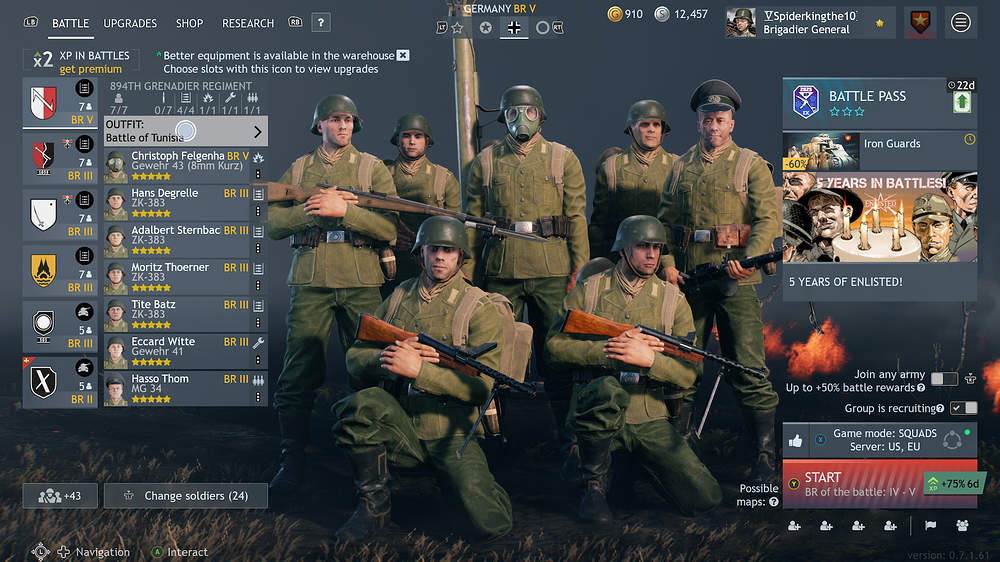The image size is (1000, 562).
Task: Open the hamburger main menu icon
Action: click(x=960, y=23)
